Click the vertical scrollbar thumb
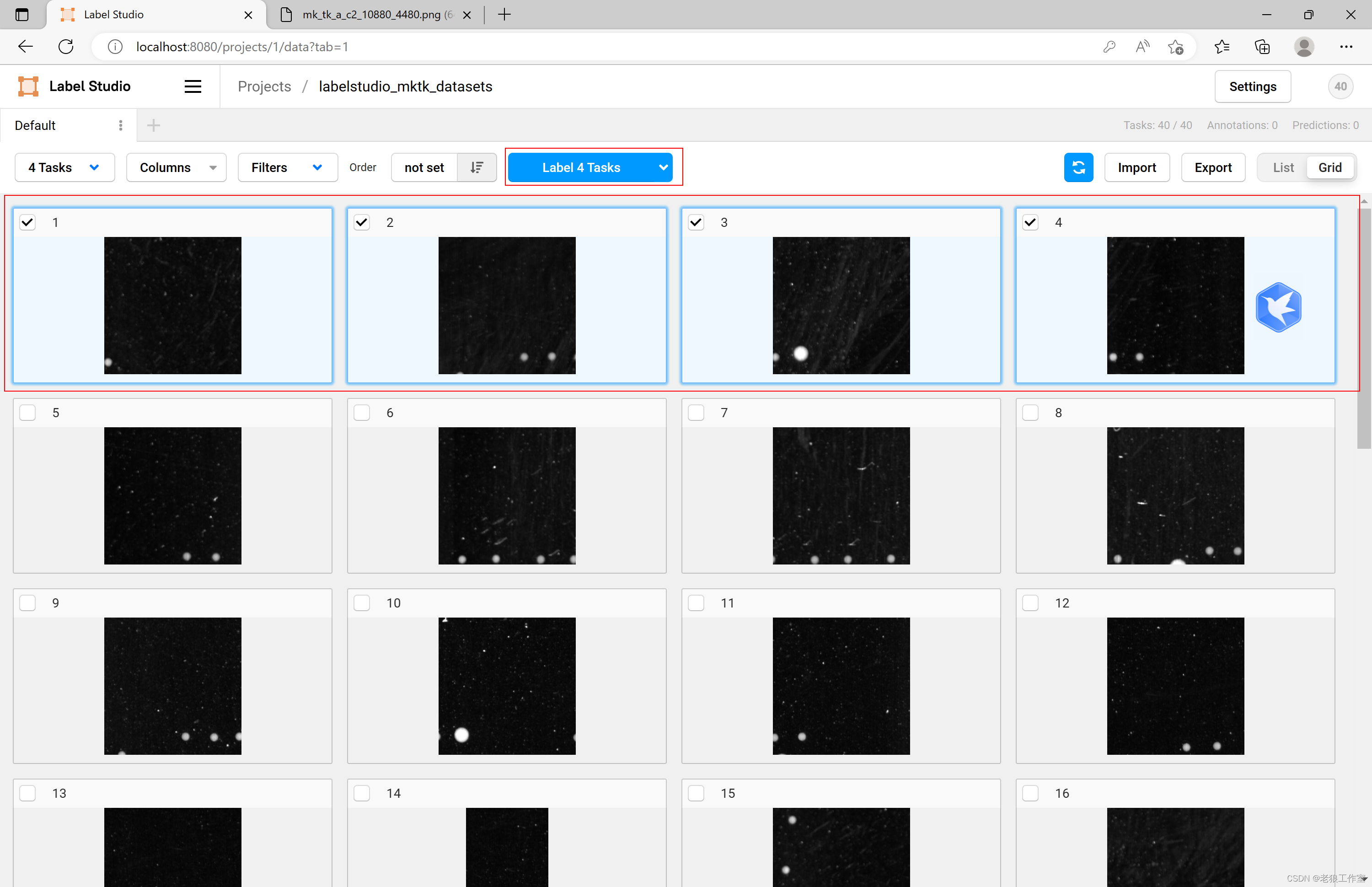Viewport: 1372px width, 887px height. click(x=1363, y=328)
